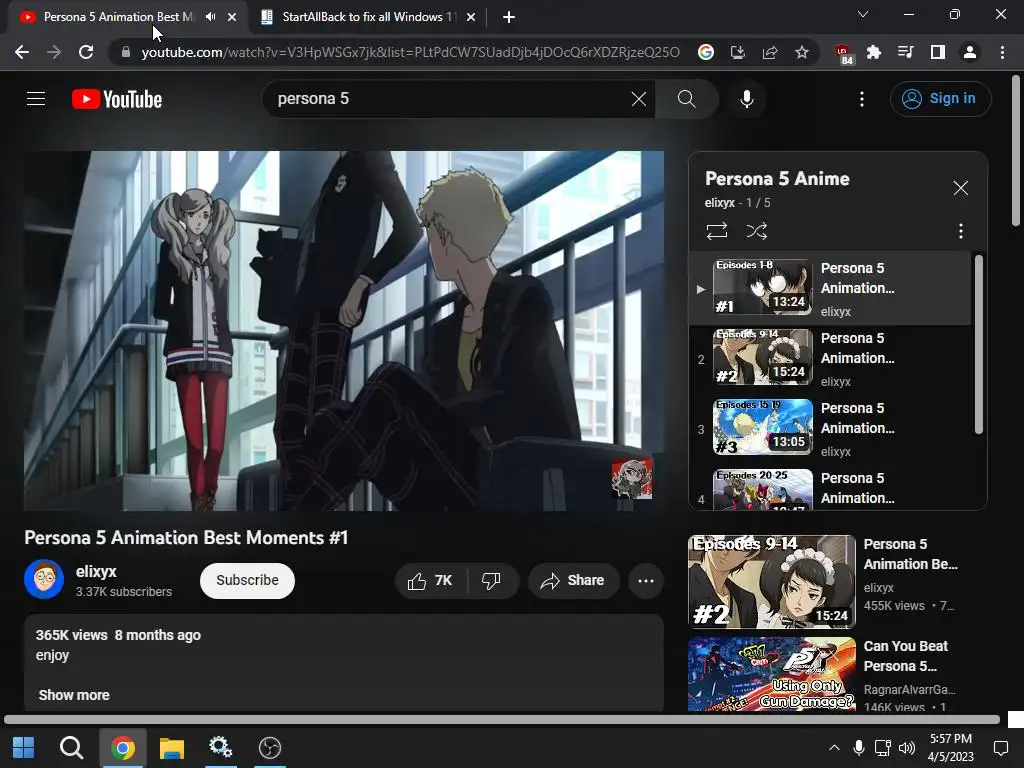This screenshot has width=1024, height=768.
Task: Install app icon in address bar
Action: click(737, 52)
